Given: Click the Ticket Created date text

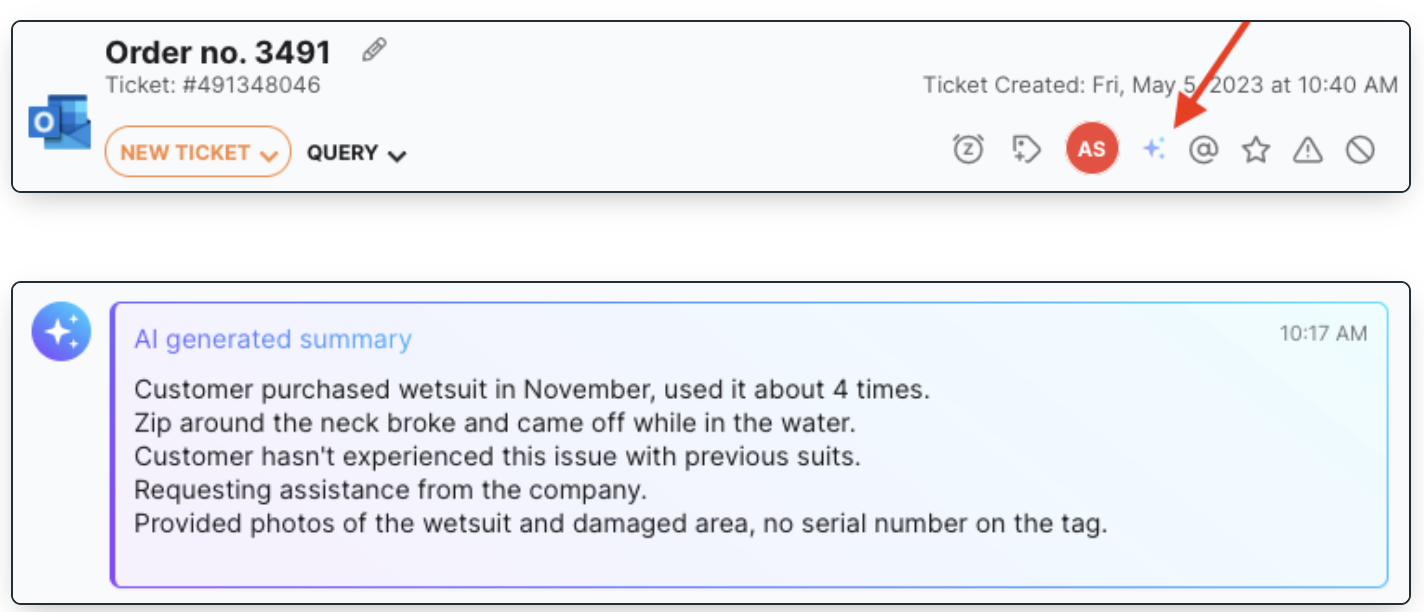Looking at the screenshot, I should [x=1160, y=86].
